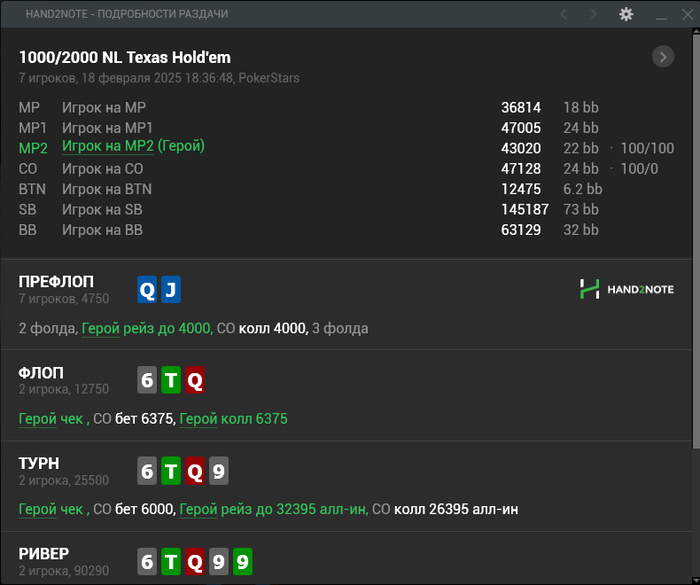Click 'Герой колл 6375' on the flop
700x585 pixels.
(x=233, y=419)
